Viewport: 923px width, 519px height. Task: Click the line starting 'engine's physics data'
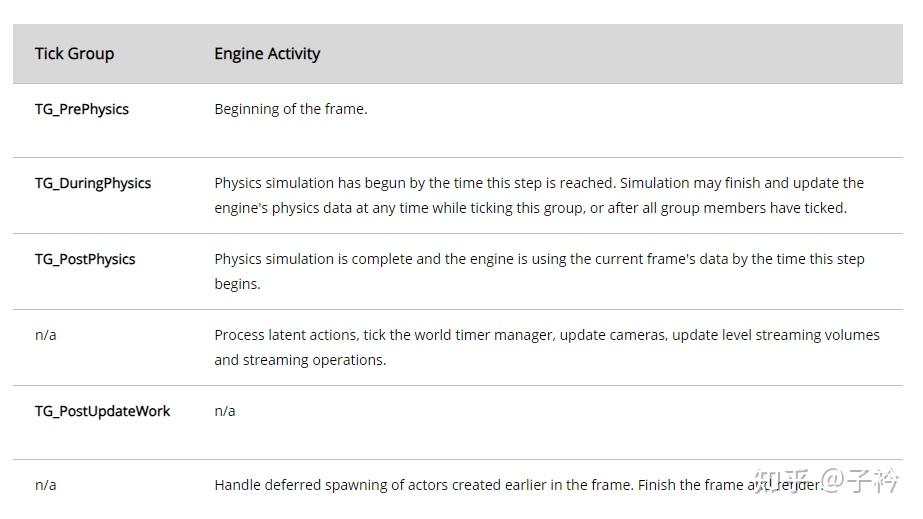pyautogui.click(x=530, y=208)
